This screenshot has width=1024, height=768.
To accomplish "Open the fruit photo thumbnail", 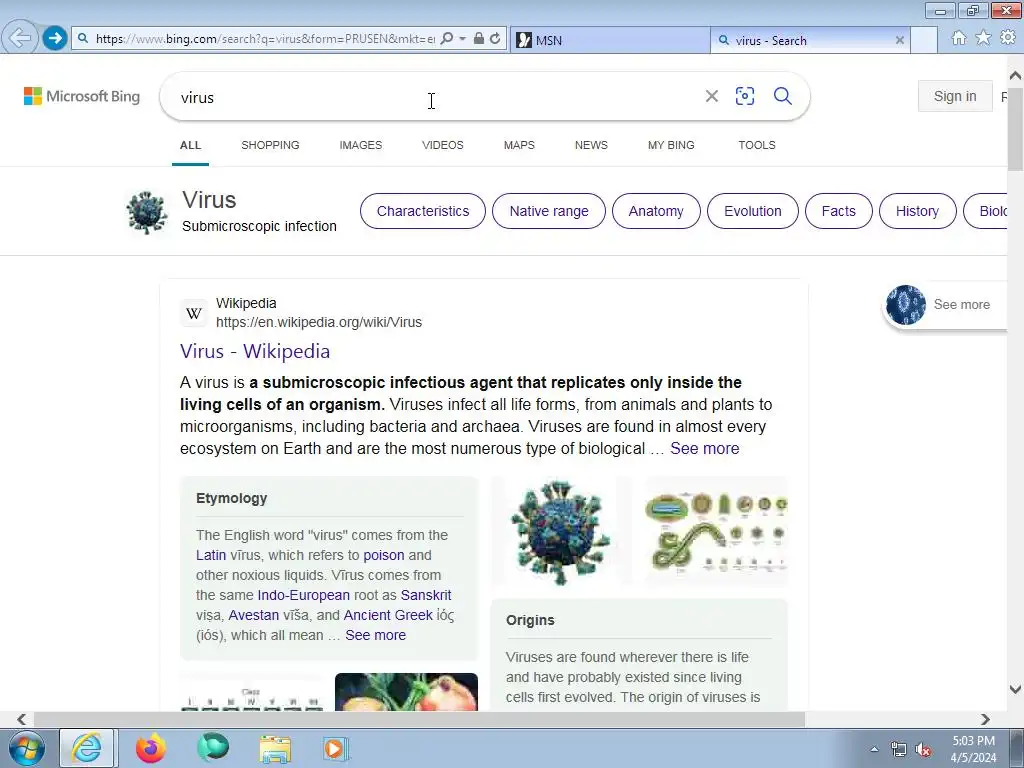I will click(406, 692).
